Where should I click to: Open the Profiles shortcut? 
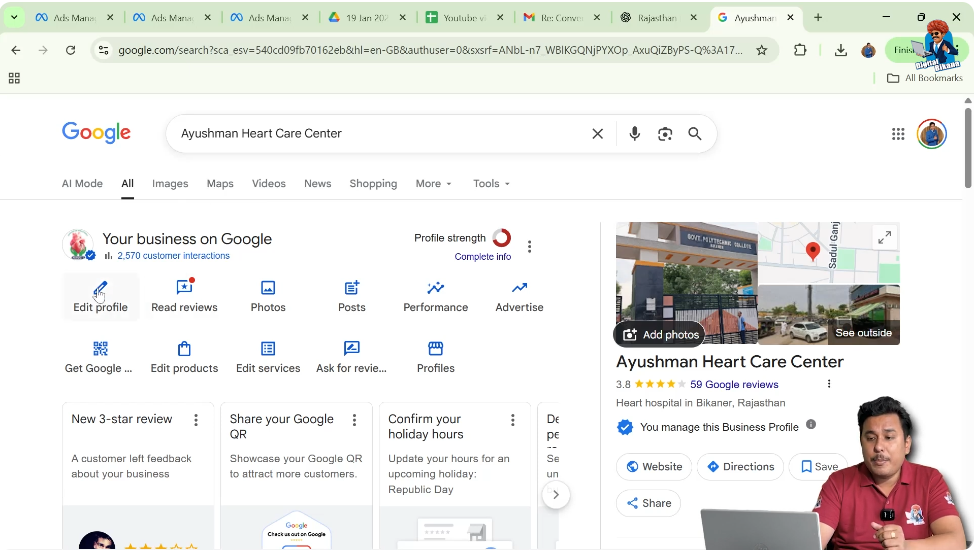pos(435,357)
